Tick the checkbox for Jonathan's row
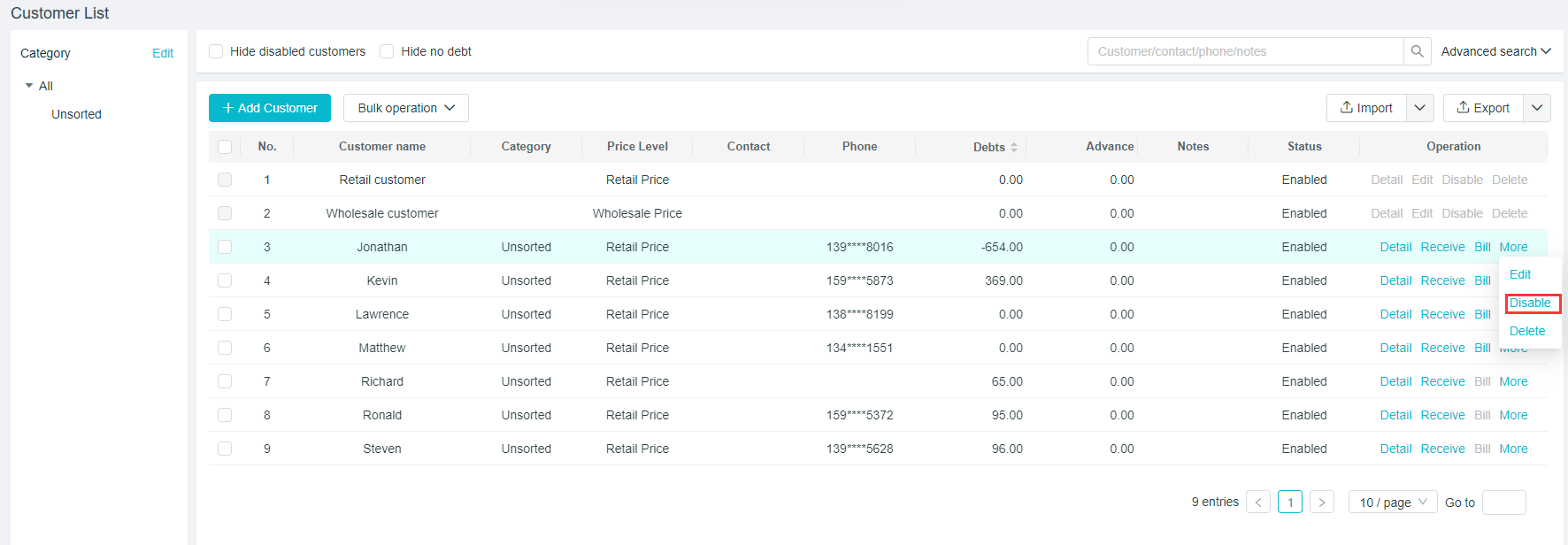This screenshot has height=545, width=1568. pyautogui.click(x=225, y=247)
